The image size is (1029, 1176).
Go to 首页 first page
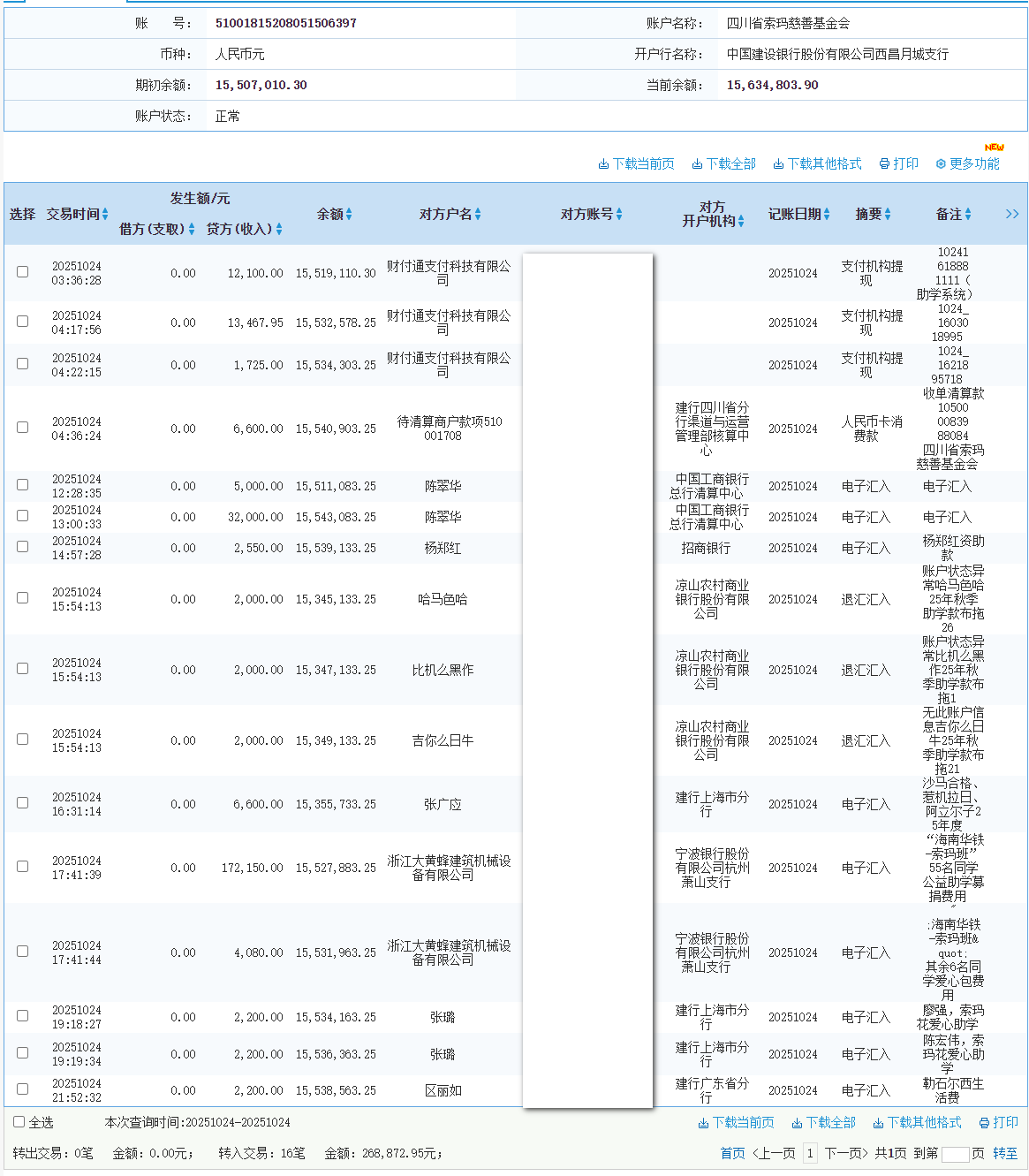[732, 1153]
